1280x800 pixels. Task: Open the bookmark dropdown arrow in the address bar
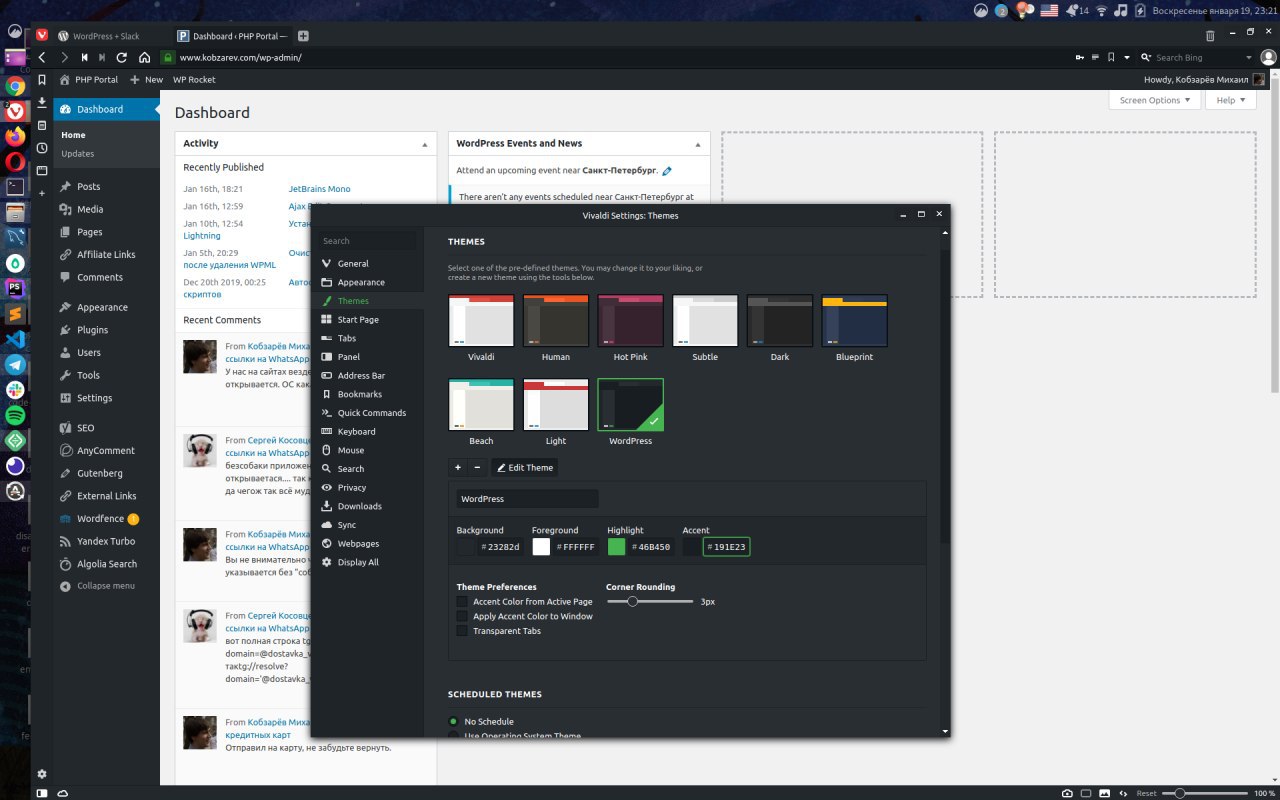1127,58
